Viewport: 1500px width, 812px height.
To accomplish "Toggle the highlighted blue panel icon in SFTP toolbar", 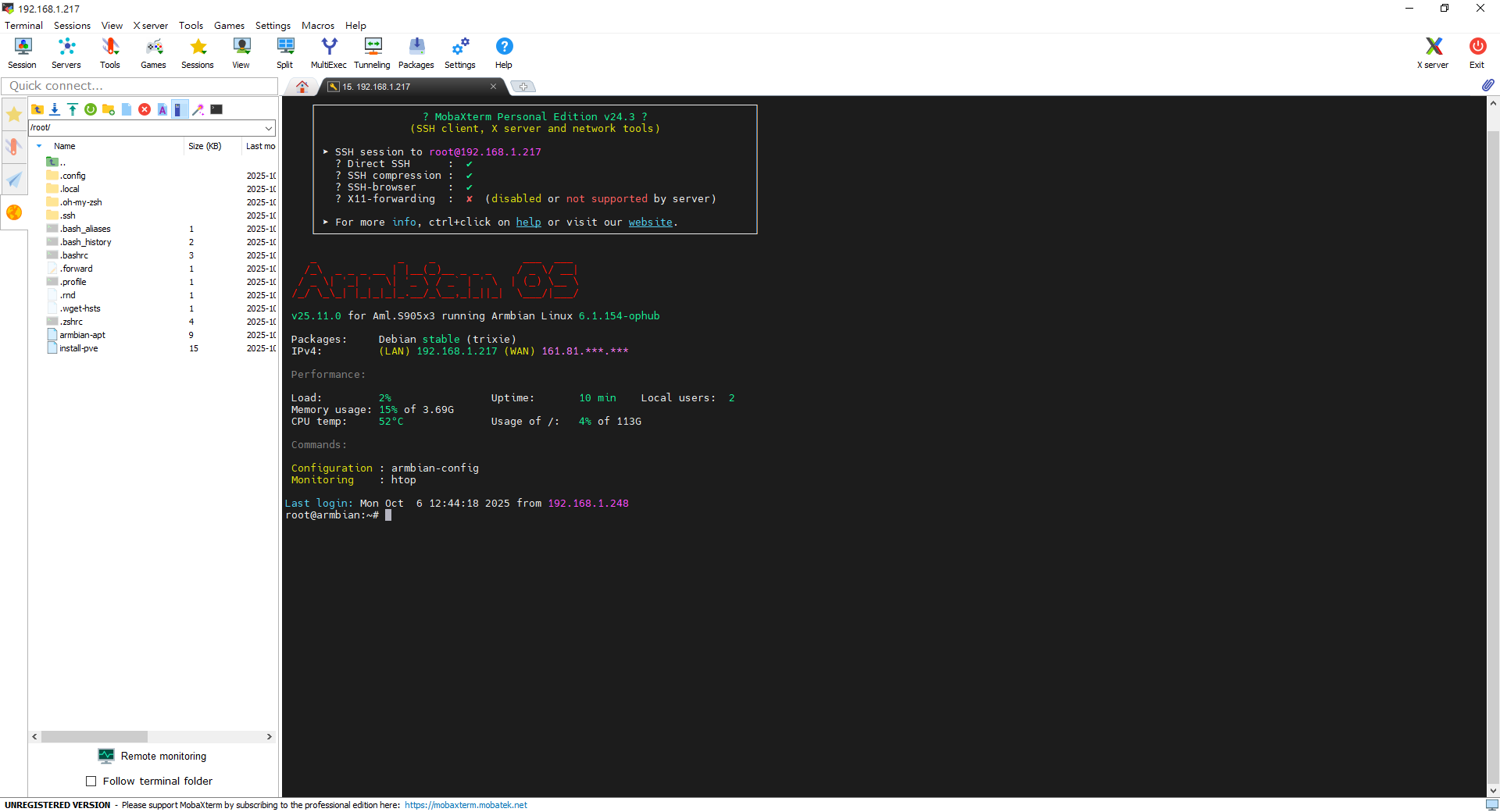I will tap(179, 109).
